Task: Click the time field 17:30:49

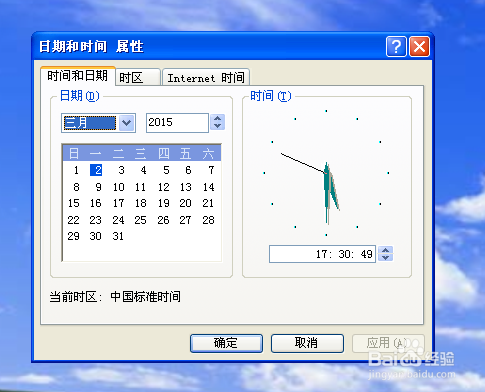Action: [x=322, y=254]
